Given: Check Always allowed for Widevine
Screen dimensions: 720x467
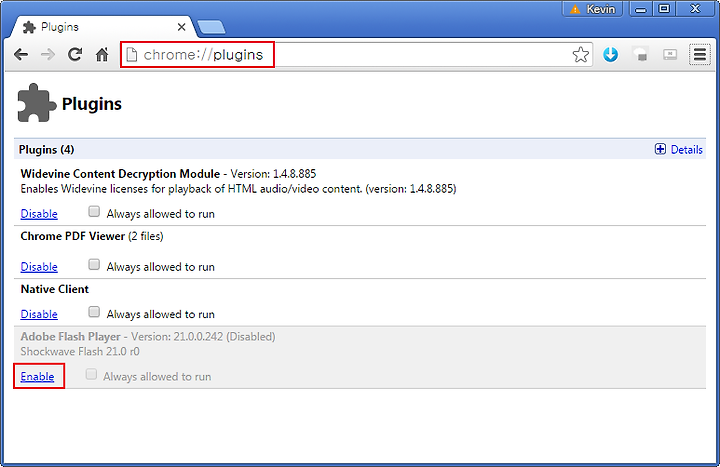Looking at the screenshot, I should [94, 211].
